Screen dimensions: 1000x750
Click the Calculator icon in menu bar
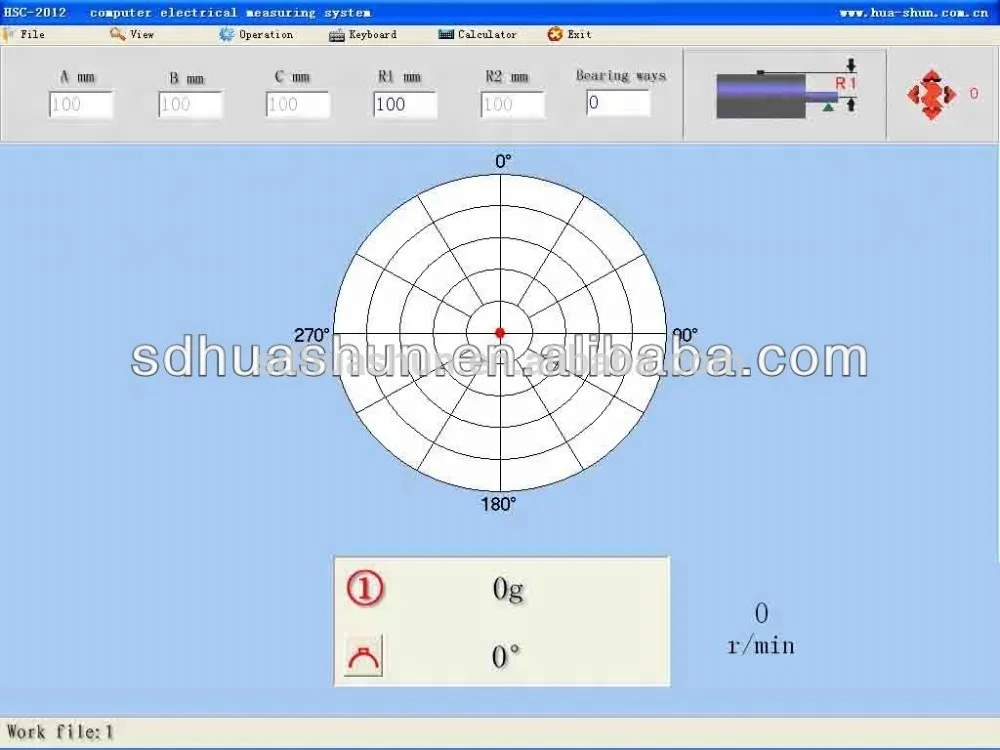point(446,34)
